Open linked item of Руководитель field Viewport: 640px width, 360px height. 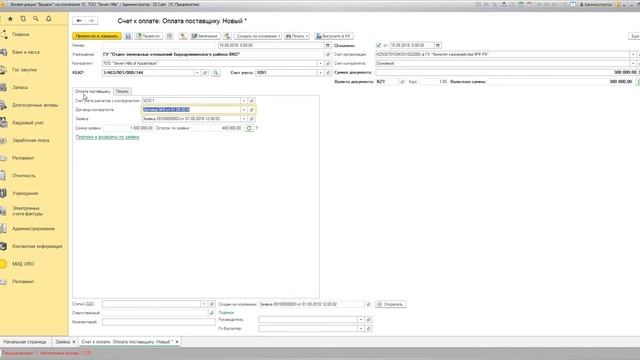[368, 320]
